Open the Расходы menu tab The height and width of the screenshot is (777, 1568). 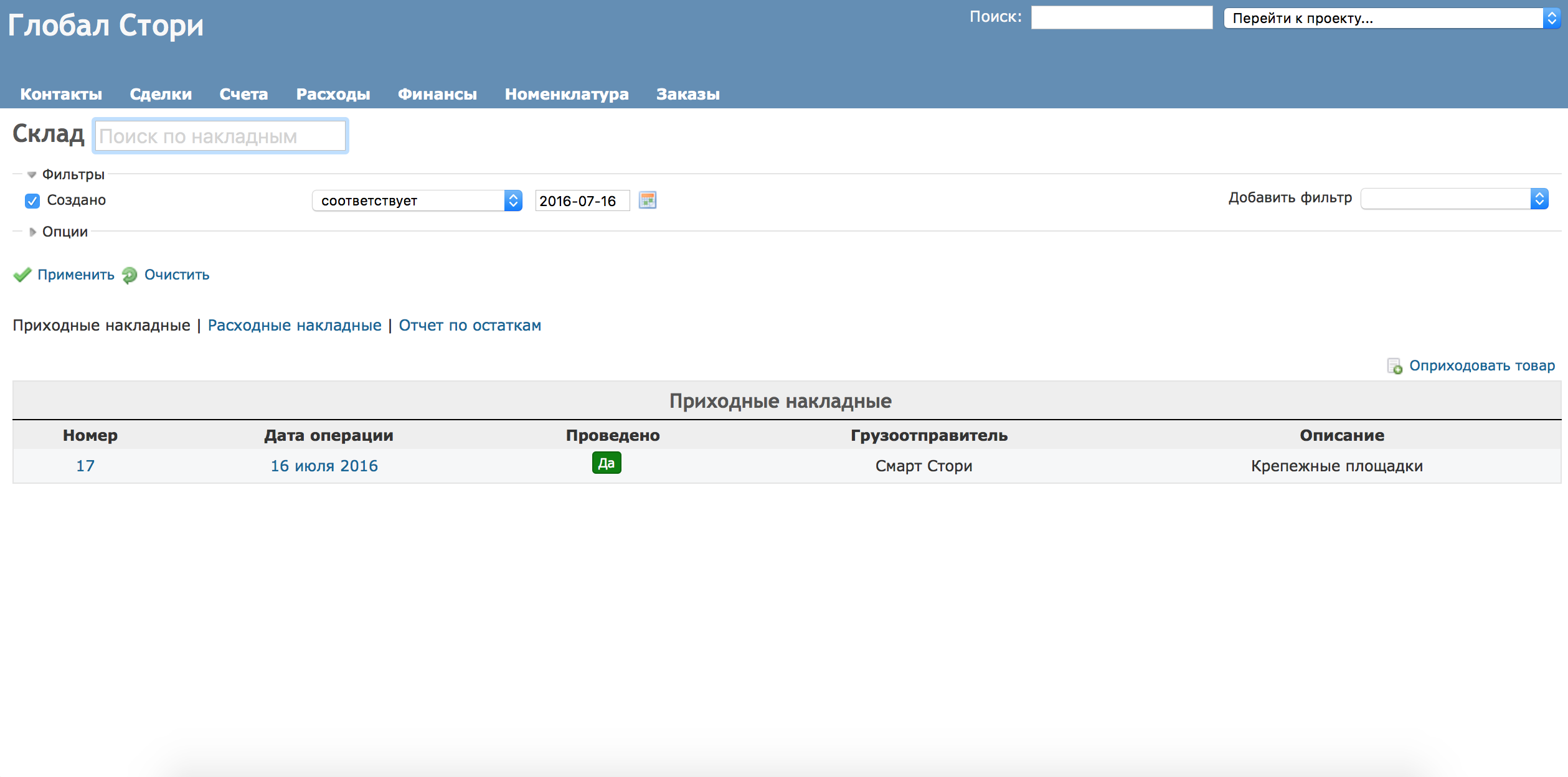pos(333,94)
